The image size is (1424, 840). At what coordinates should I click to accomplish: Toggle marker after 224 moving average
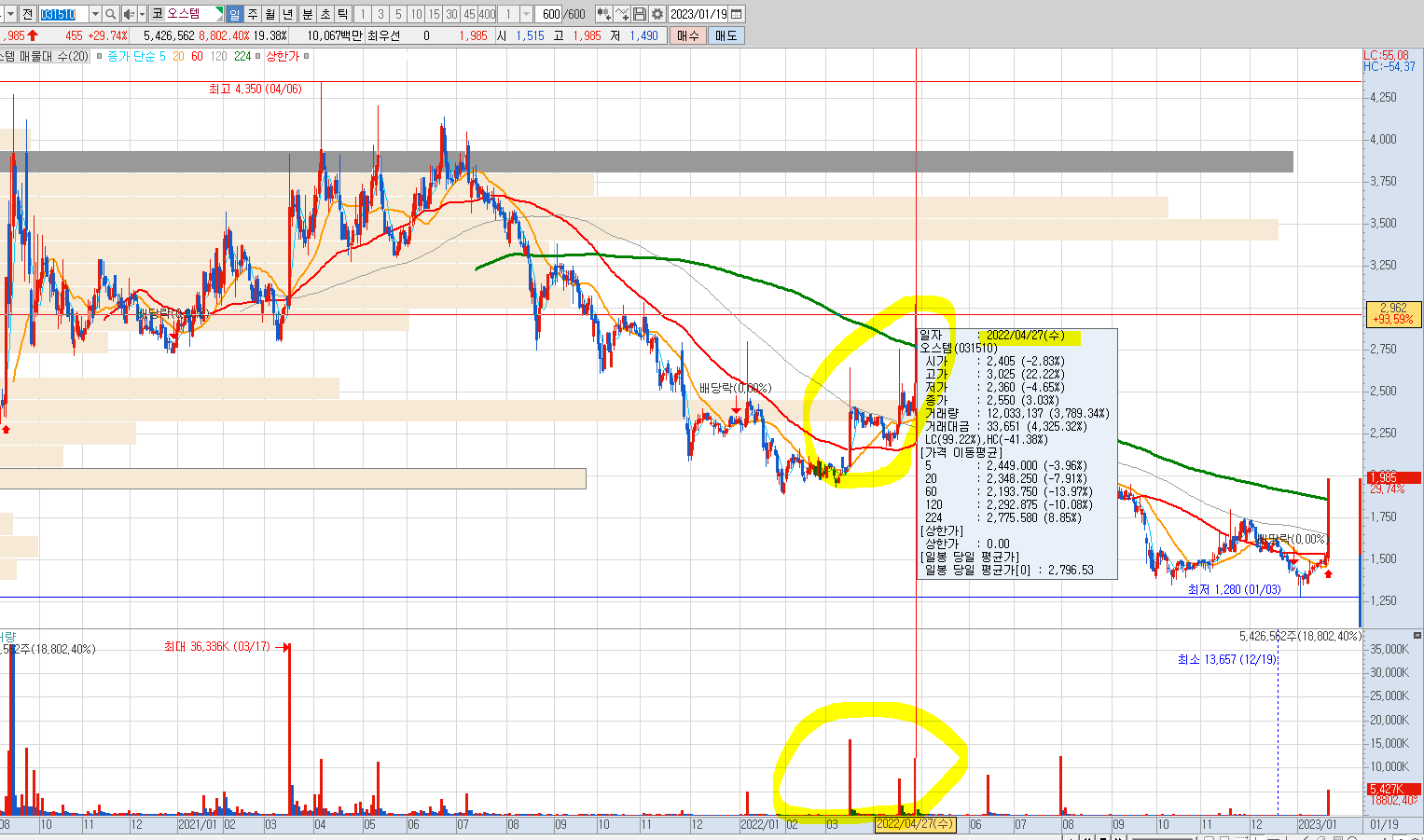(x=258, y=56)
